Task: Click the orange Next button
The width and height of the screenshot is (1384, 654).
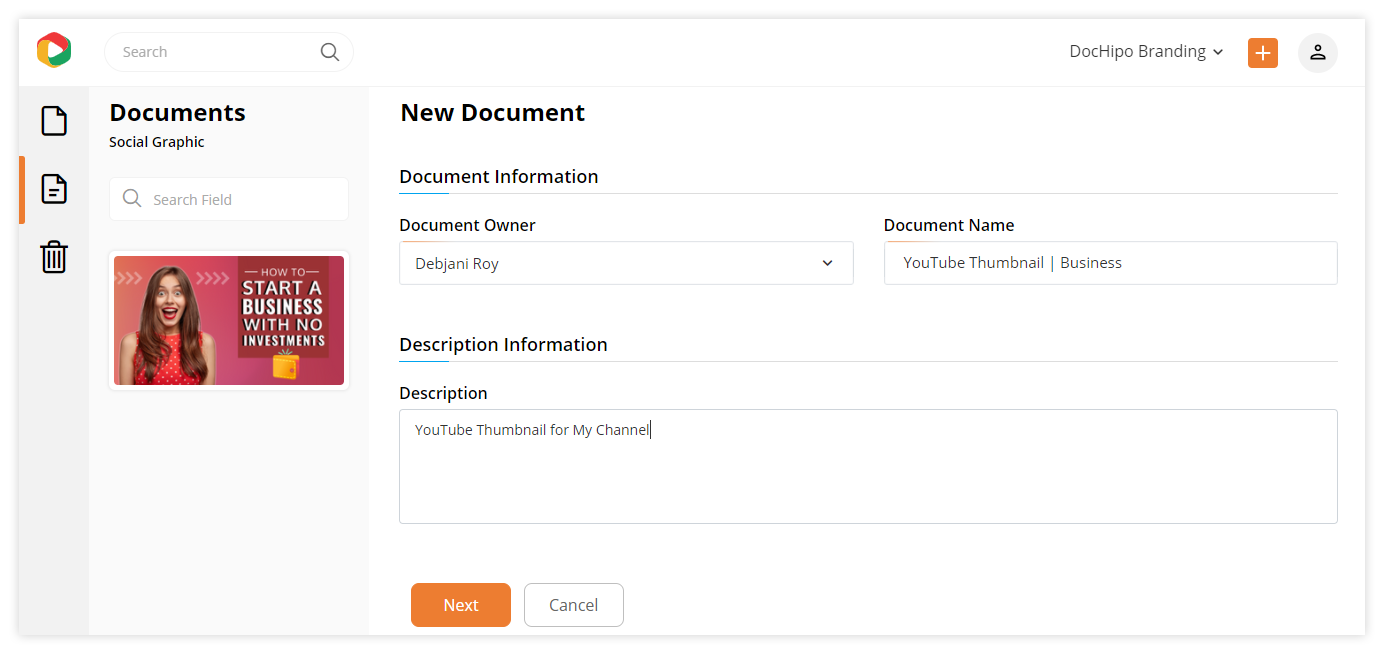Action: point(461,605)
